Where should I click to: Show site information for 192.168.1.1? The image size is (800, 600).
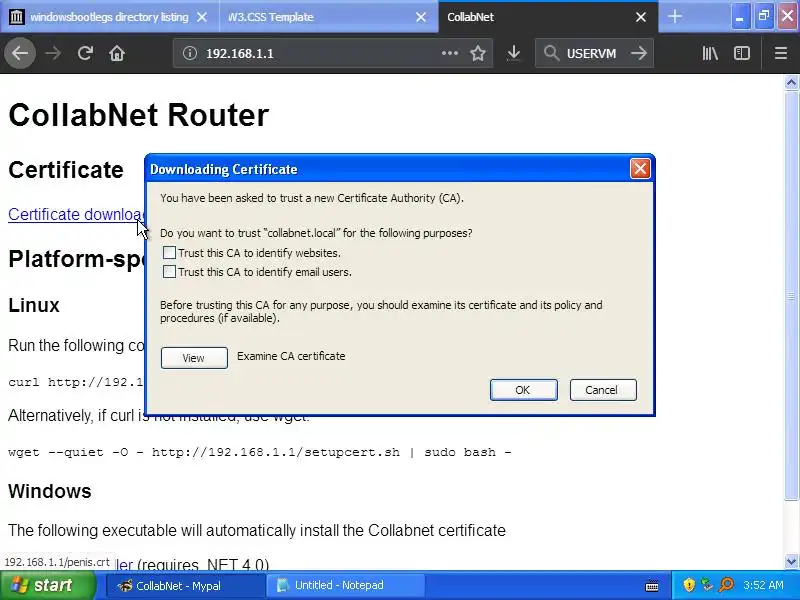[x=190, y=53]
